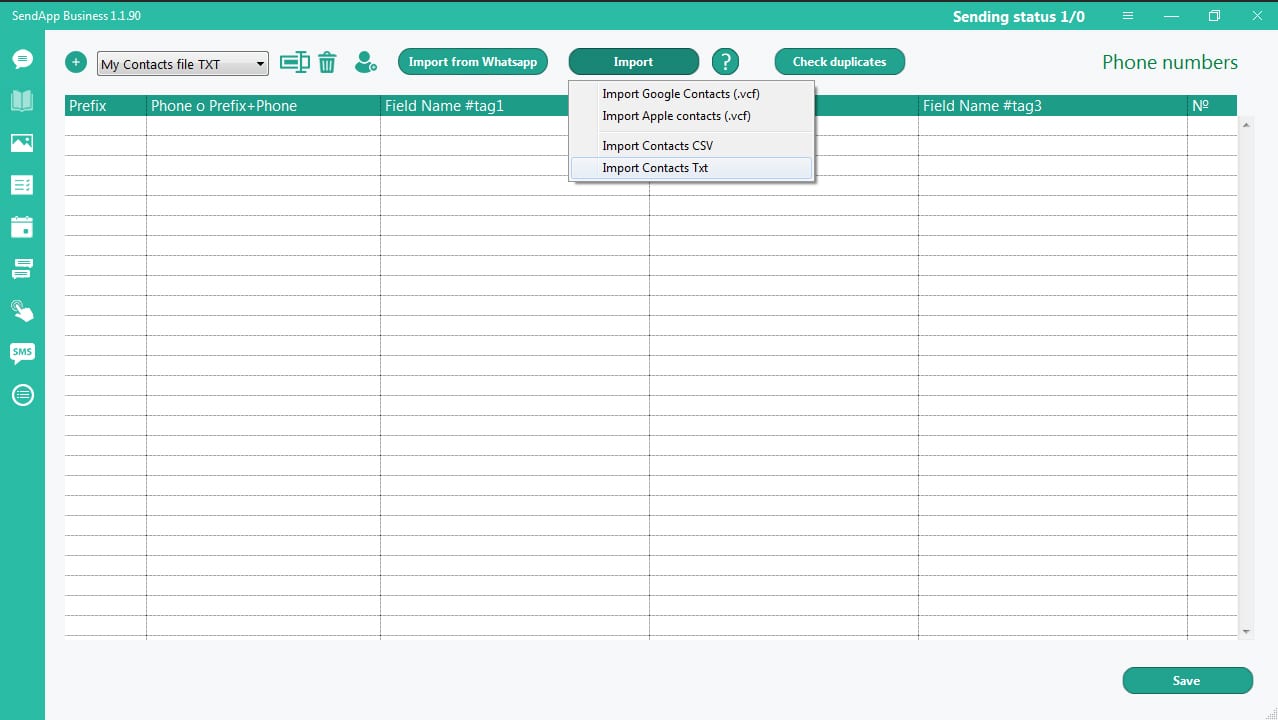Viewport: 1278px width, 720px height.
Task: Click the calendar scheduler icon in sidebar
Action: [22, 227]
